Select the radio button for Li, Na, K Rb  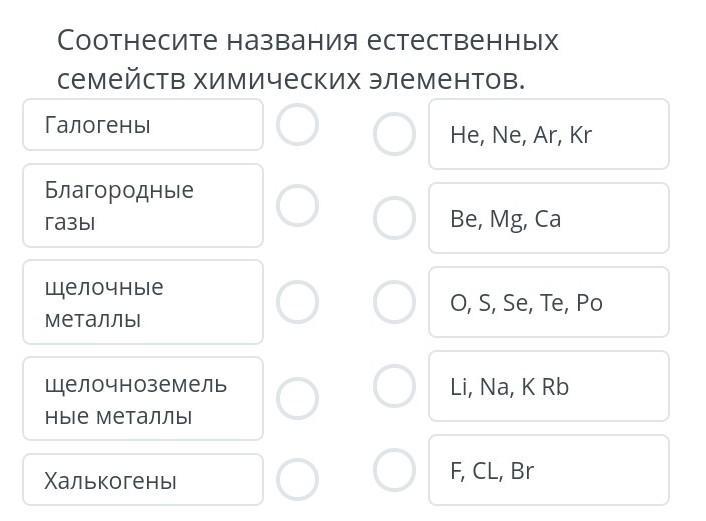(394, 385)
